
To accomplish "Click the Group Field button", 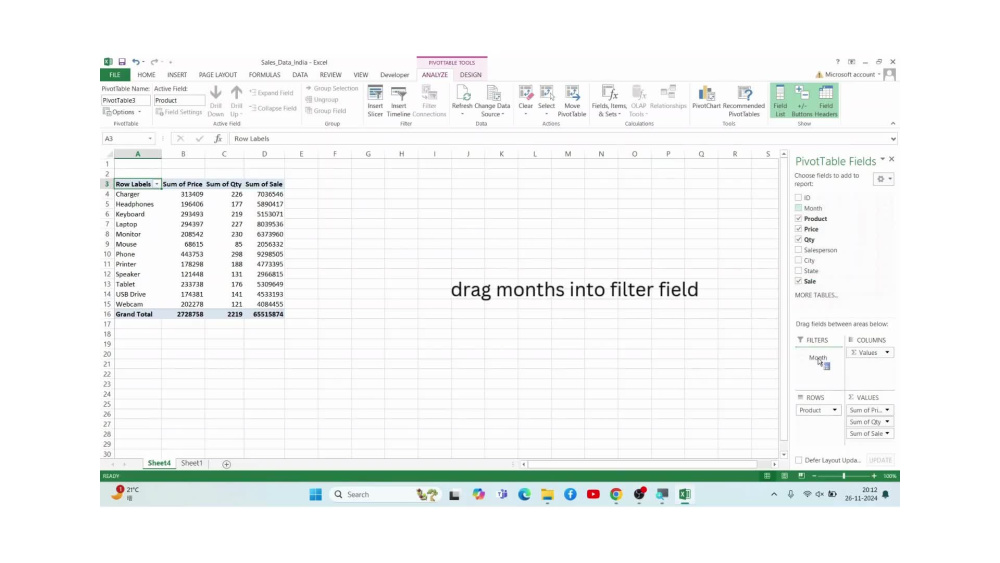I will click(326, 110).
